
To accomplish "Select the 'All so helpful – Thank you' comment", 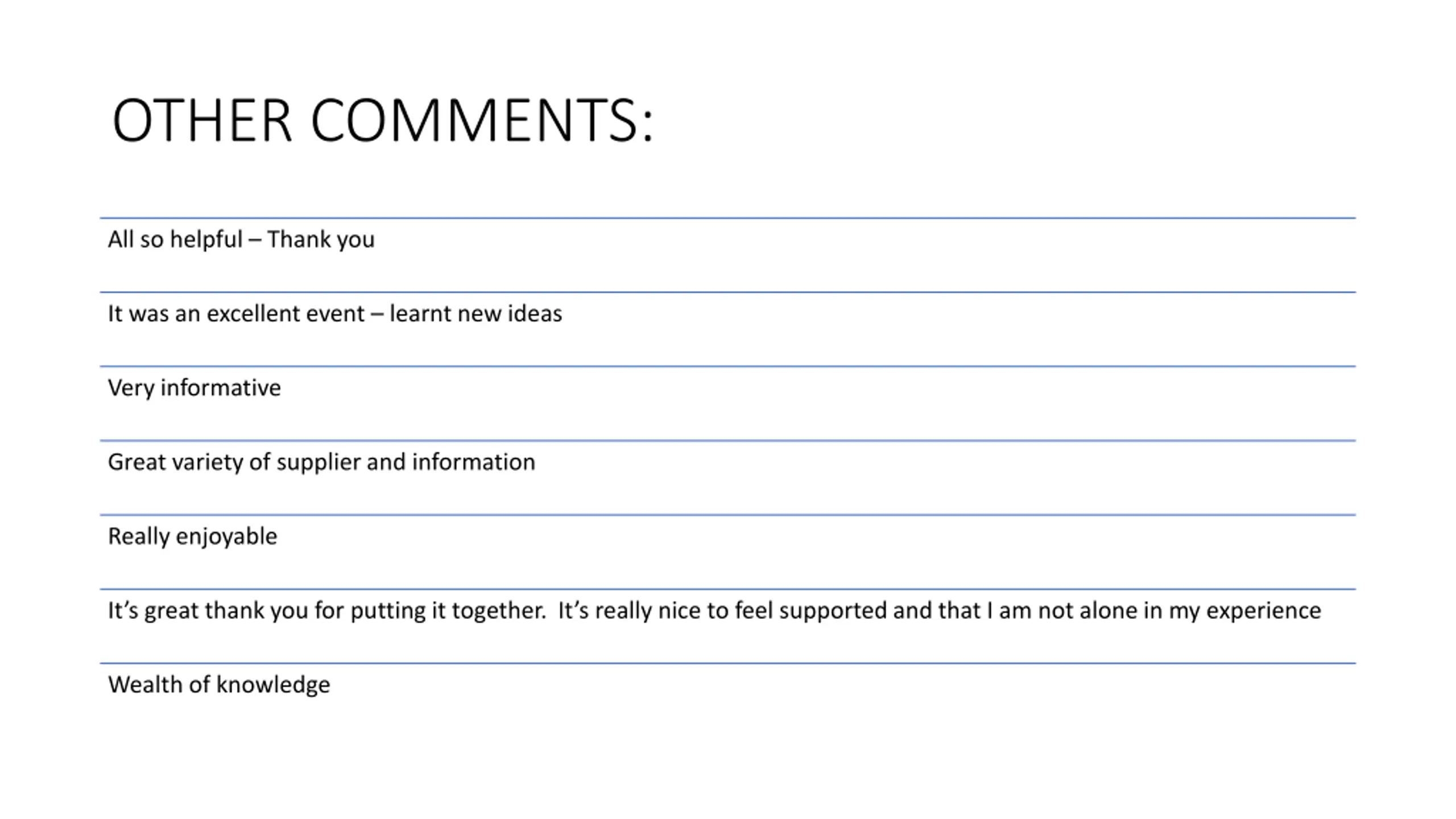I will pos(241,240).
